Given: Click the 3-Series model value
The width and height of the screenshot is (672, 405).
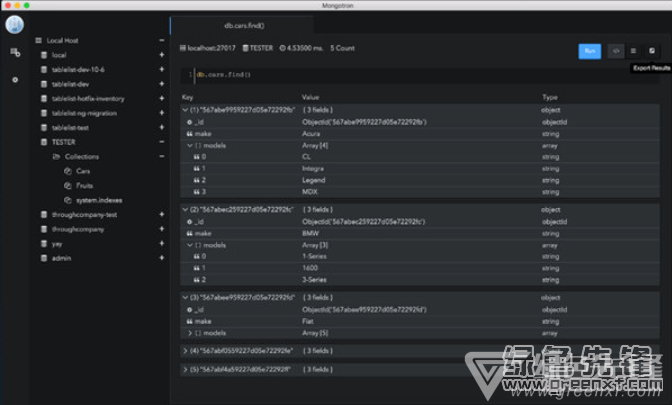Looking at the screenshot, I should [314, 279].
